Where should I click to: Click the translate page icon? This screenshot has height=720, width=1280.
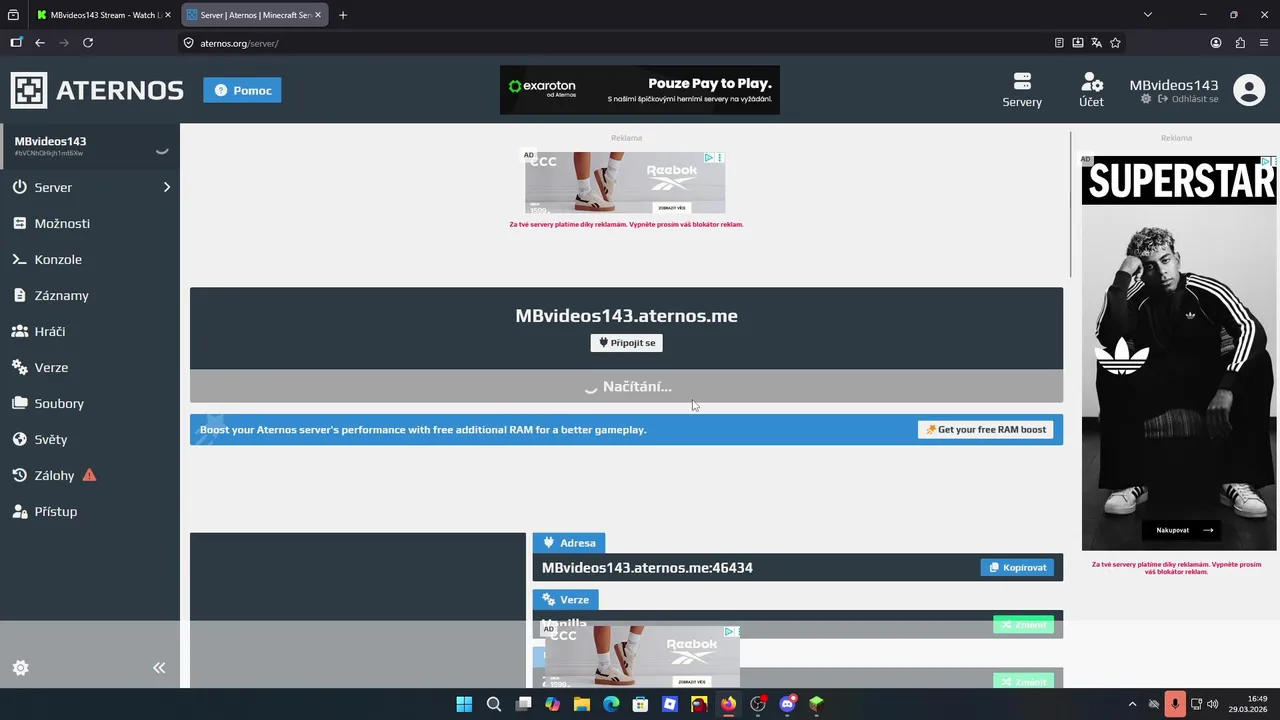[x=1097, y=43]
